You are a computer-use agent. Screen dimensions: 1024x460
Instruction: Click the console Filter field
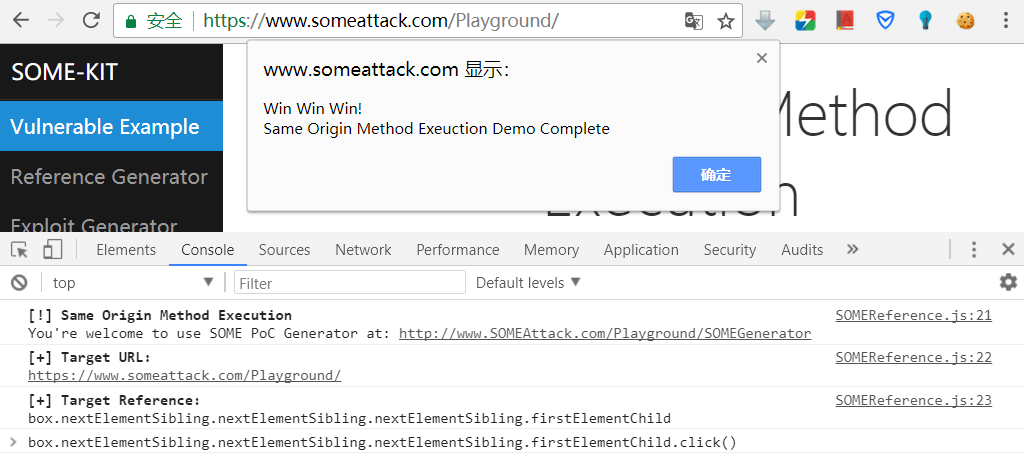(x=349, y=283)
